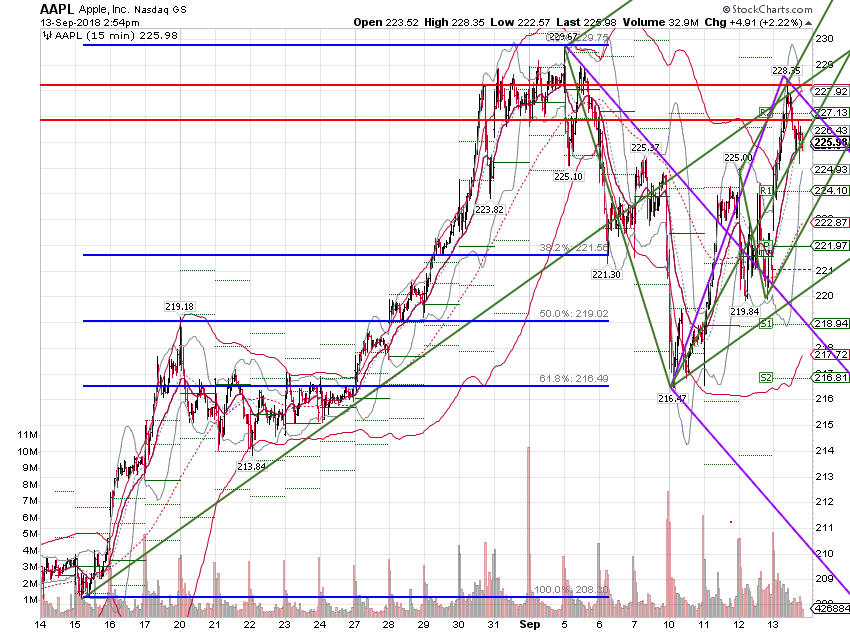Click the 225.10 price annotation

pyautogui.click(x=569, y=176)
